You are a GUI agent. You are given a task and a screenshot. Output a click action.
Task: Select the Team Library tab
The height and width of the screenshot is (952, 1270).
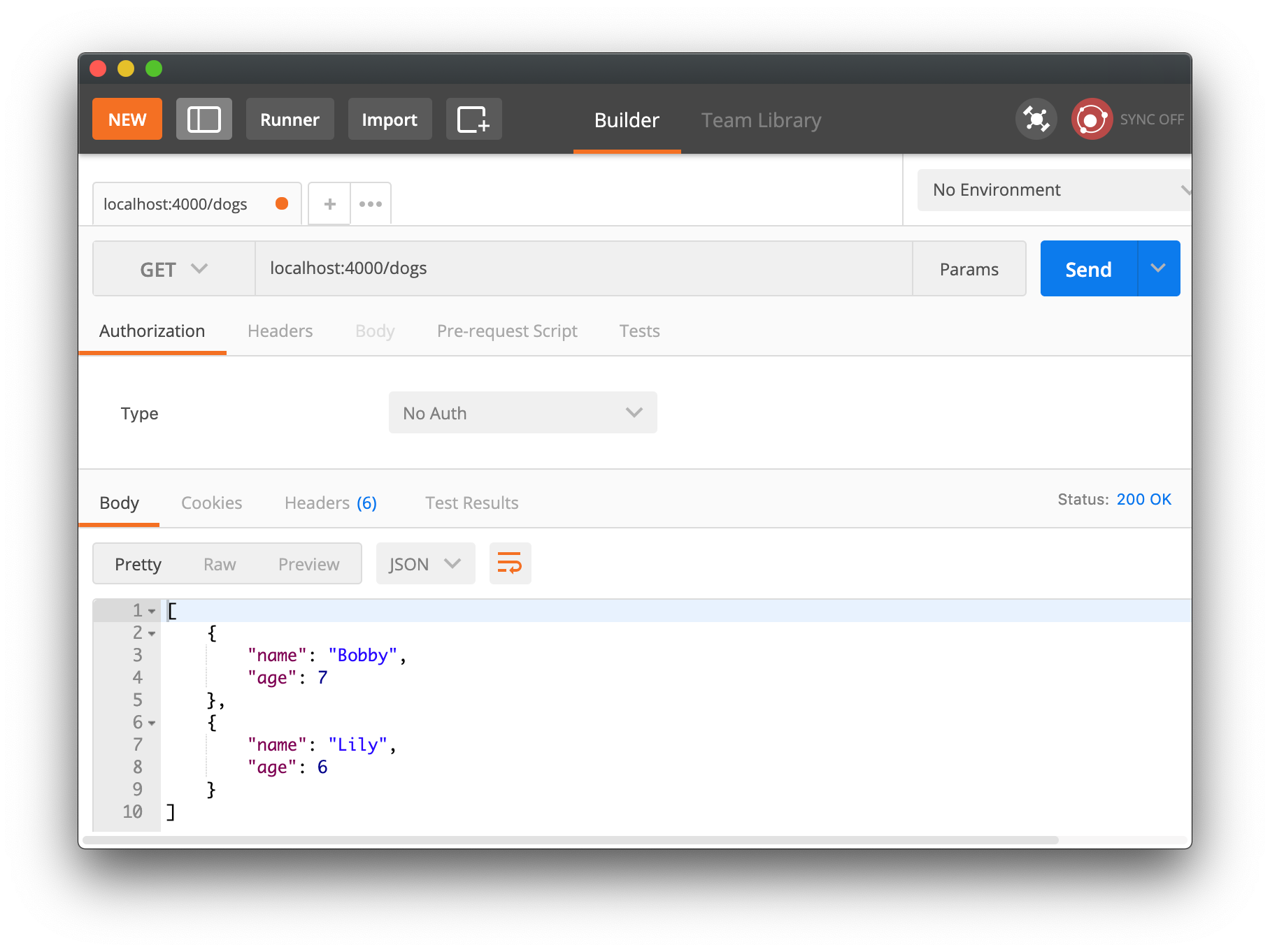coord(761,120)
